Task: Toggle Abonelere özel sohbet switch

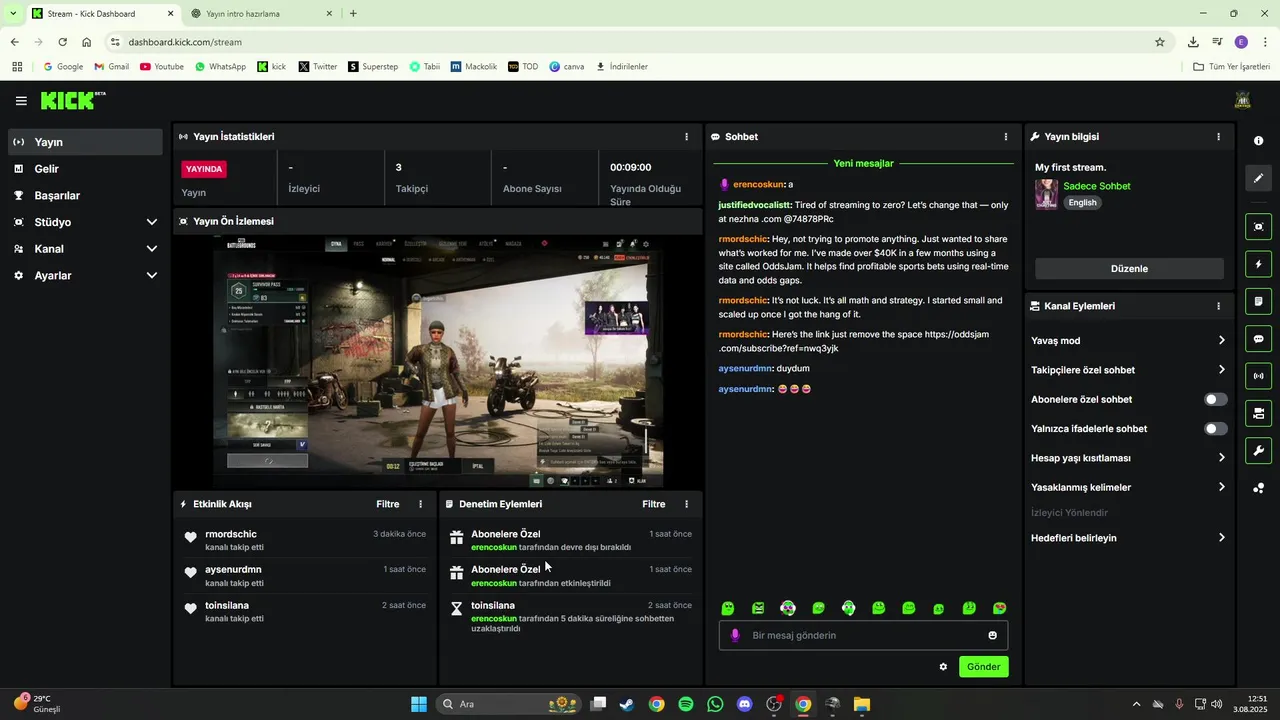Action: tap(1215, 399)
